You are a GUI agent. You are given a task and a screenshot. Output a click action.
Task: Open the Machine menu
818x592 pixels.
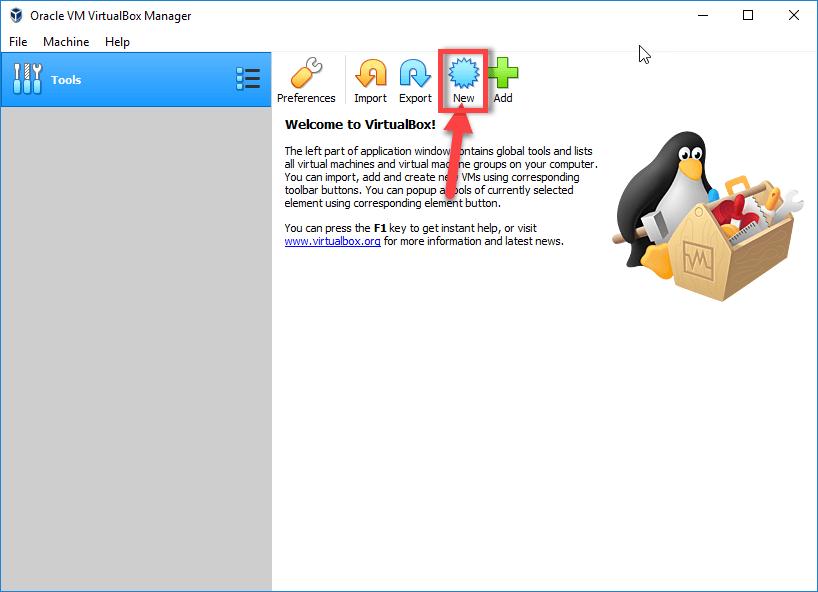(x=66, y=42)
